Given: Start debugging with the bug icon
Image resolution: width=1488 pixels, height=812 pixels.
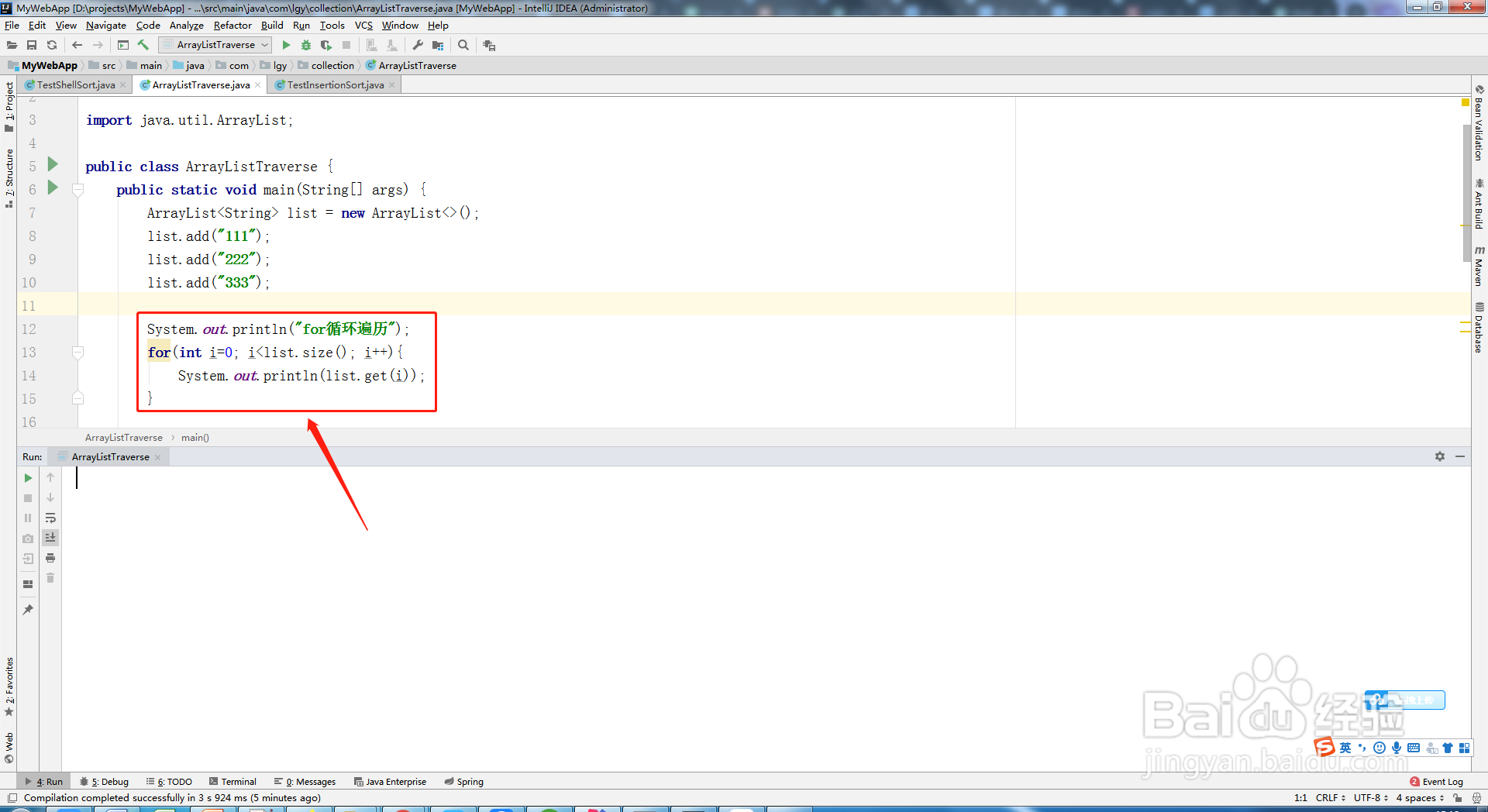Looking at the screenshot, I should [306, 45].
